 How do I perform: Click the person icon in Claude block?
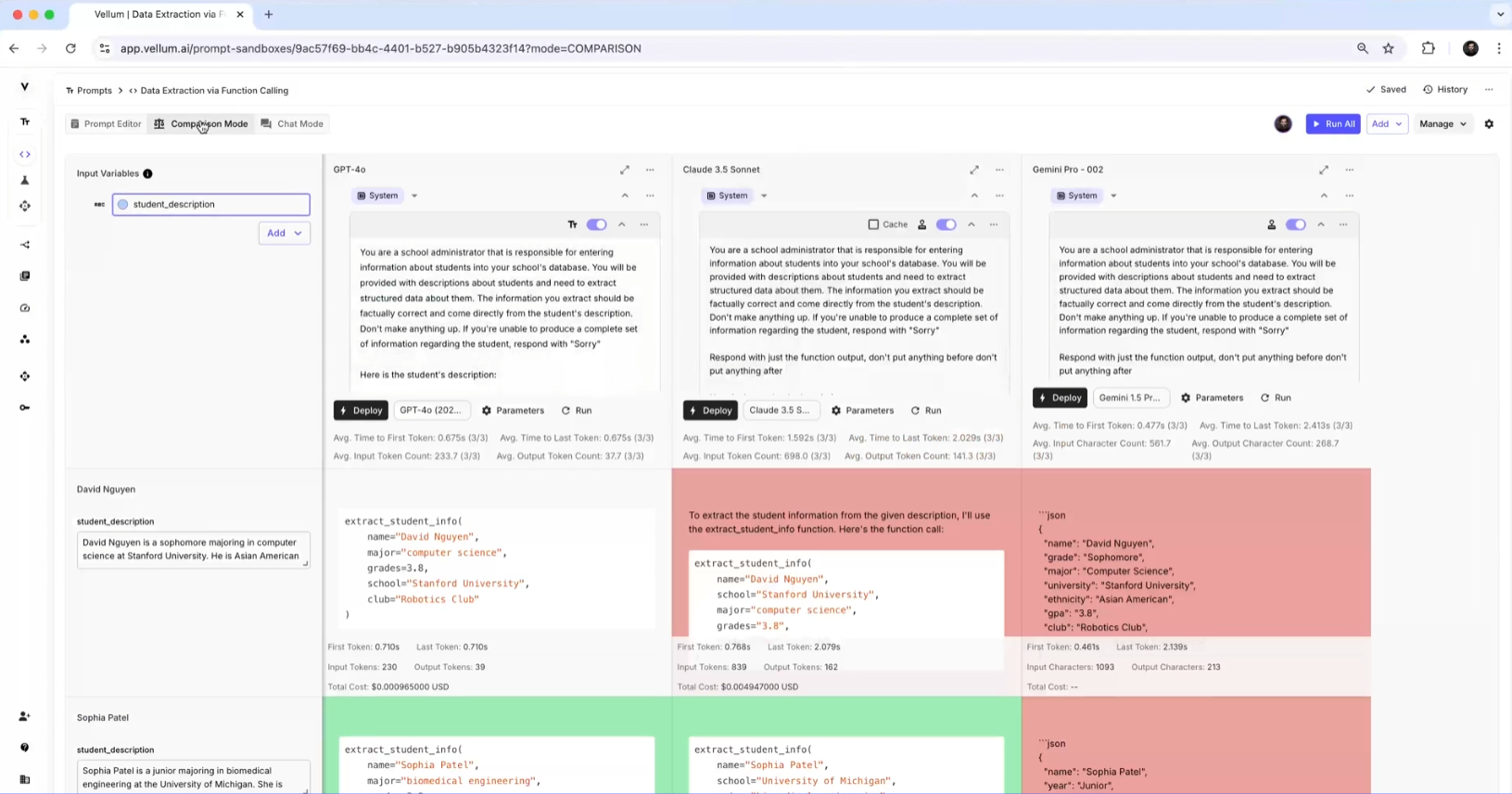pyautogui.click(x=921, y=224)
